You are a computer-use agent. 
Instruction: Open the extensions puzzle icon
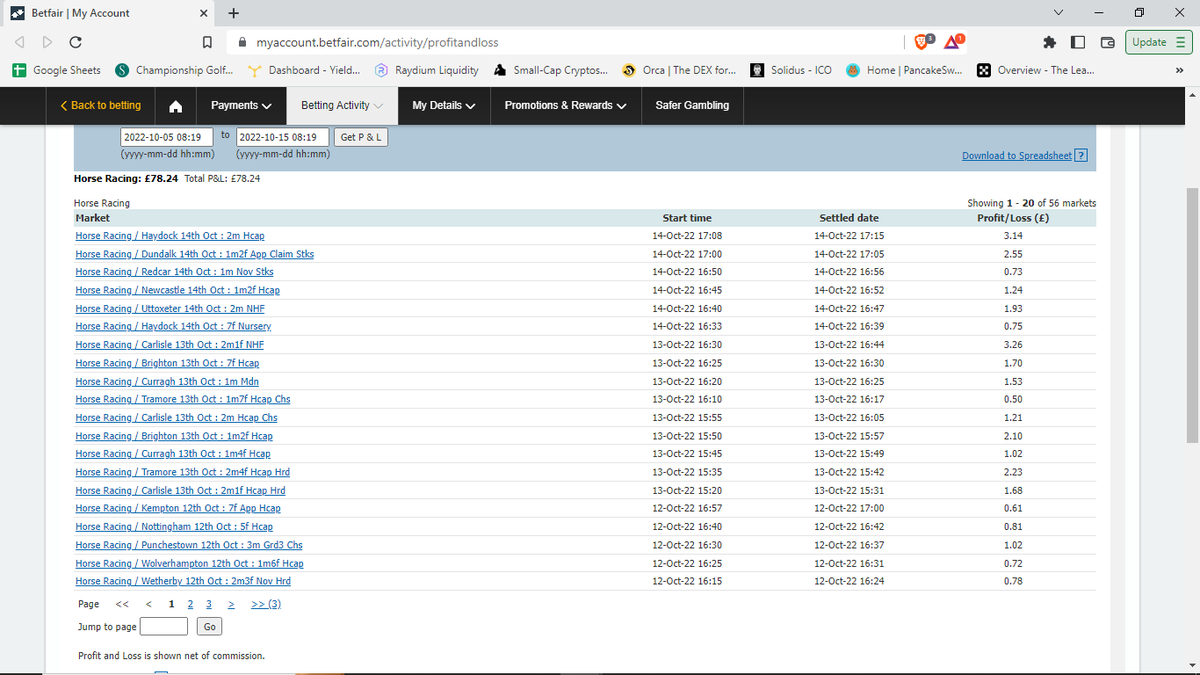(1049, 42)
